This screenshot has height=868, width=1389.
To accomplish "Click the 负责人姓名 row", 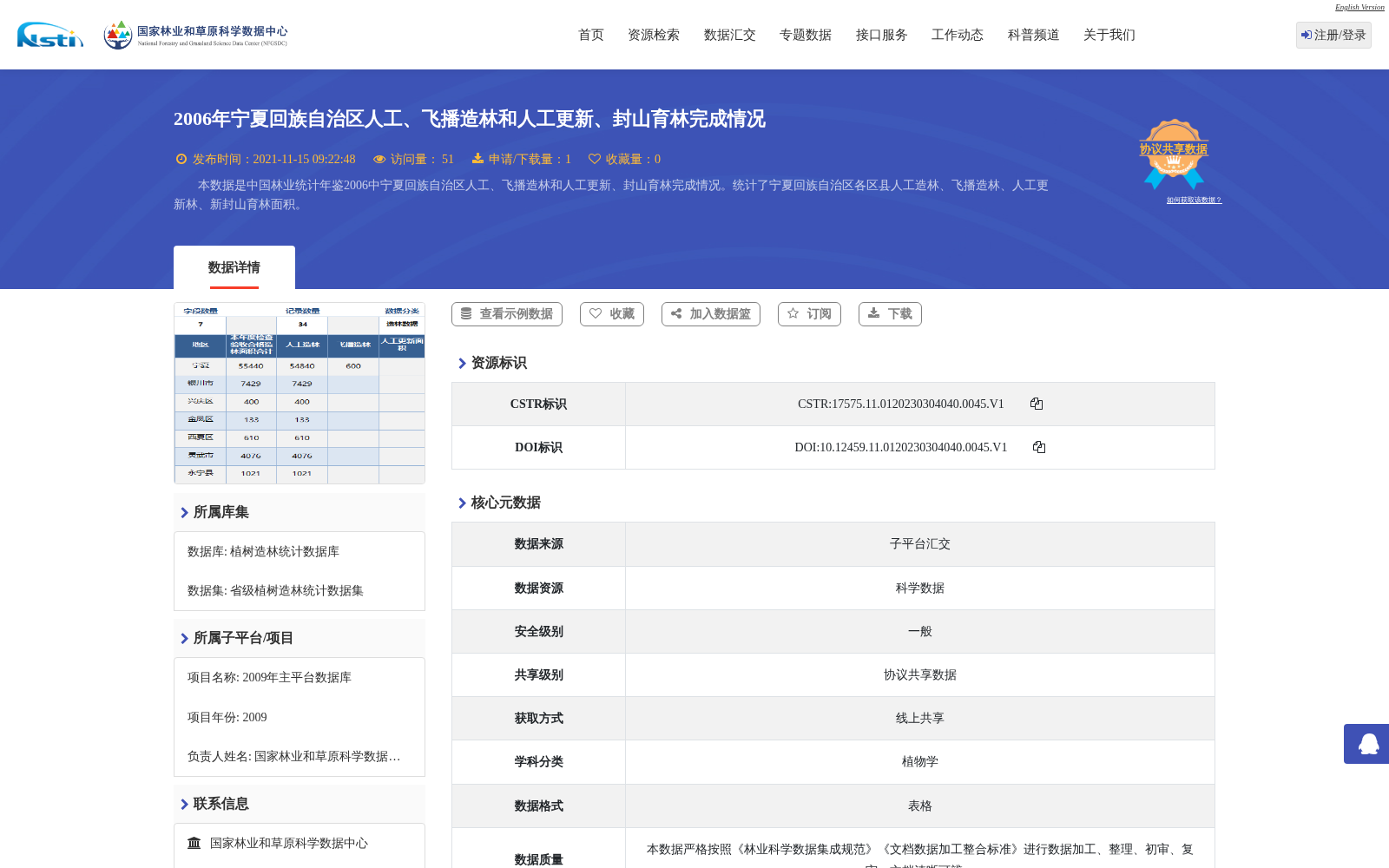I will click(294, 756).
